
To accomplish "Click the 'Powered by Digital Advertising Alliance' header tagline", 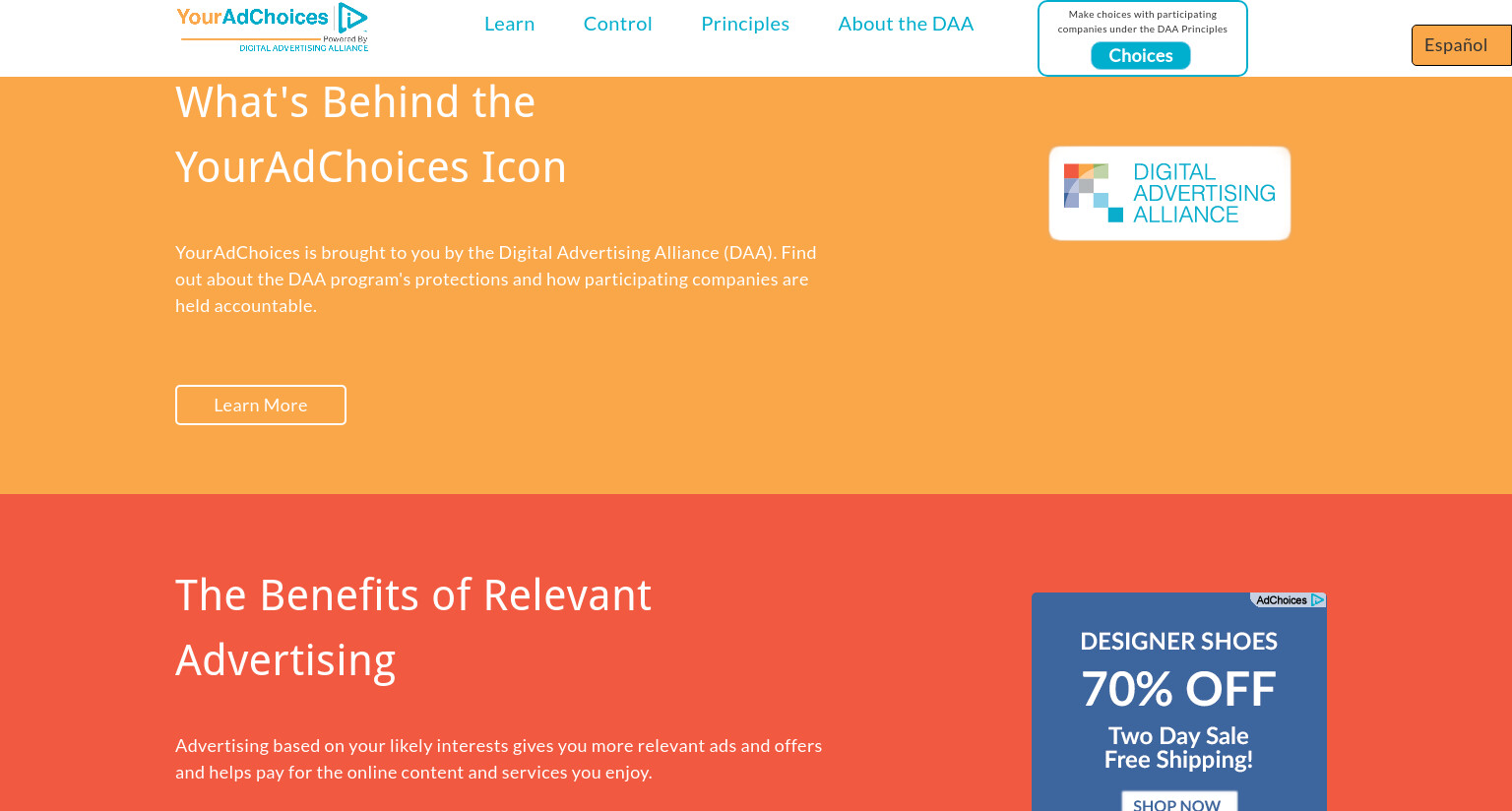I will pyautogui.click(x=304, y=44).
